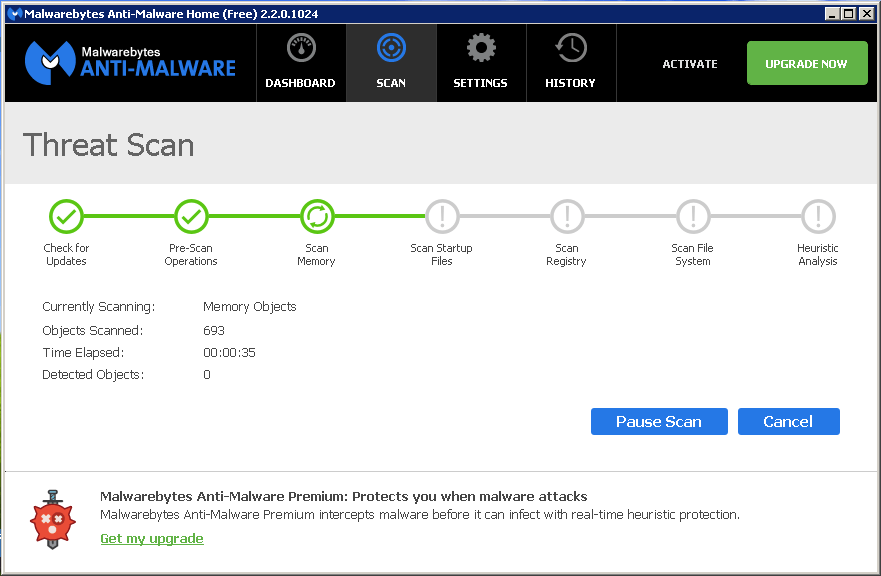Image resolution: width=881 pixels, height=576 pixels.
Task: Click the ACTIVATE link
Action: [690, 64]
